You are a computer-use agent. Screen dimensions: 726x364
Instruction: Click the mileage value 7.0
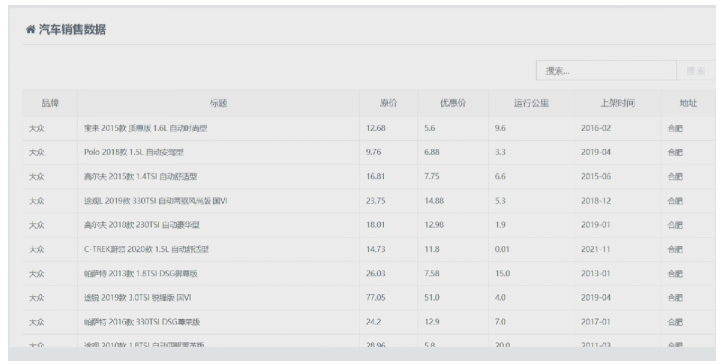tap(500, 322)
